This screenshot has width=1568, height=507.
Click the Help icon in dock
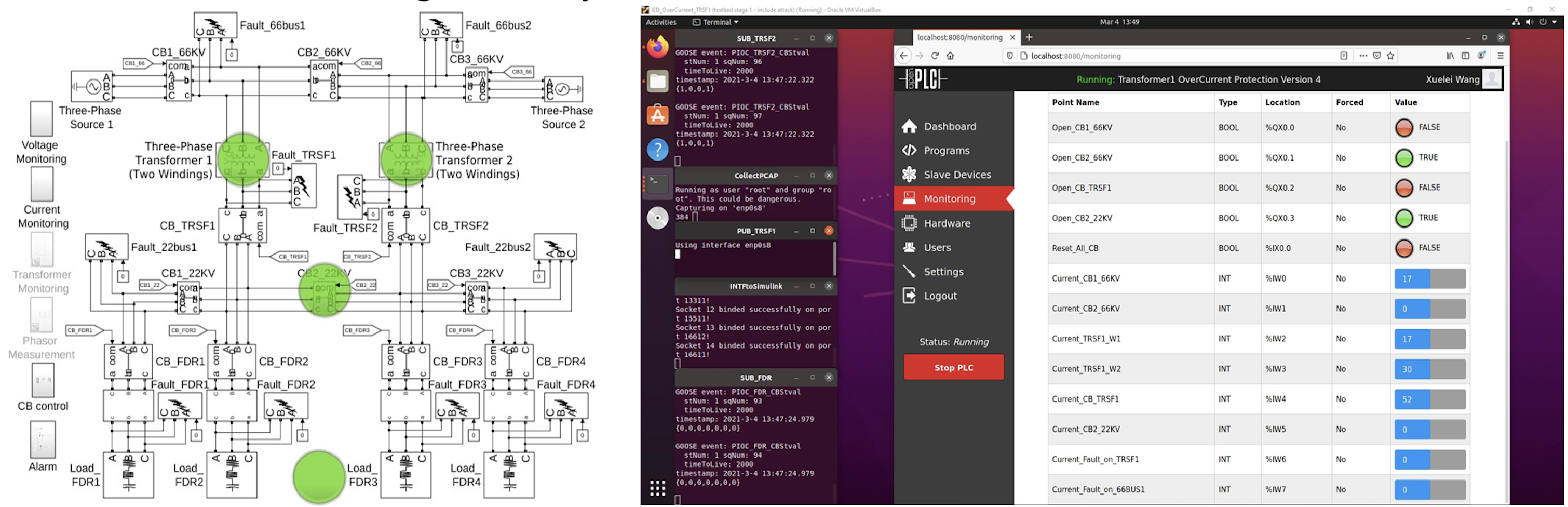[x=657, y=149]
